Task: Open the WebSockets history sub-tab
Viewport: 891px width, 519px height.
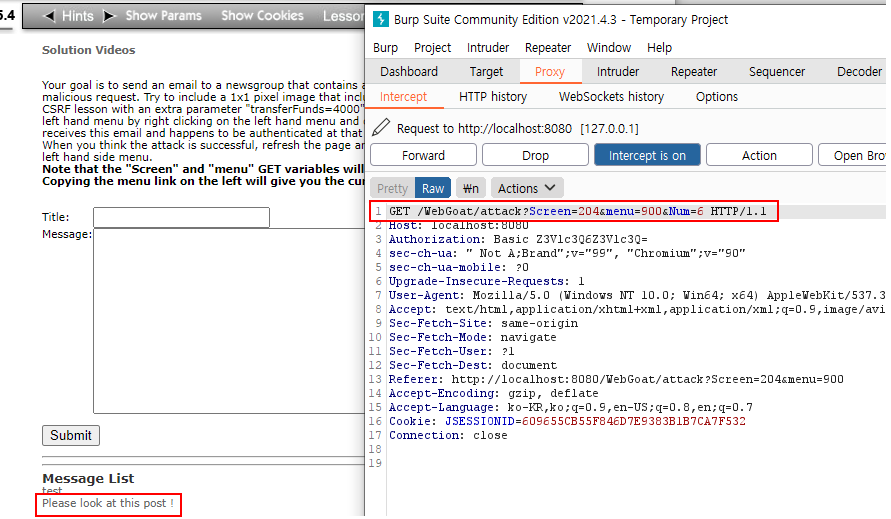Action: click(611, 97)
